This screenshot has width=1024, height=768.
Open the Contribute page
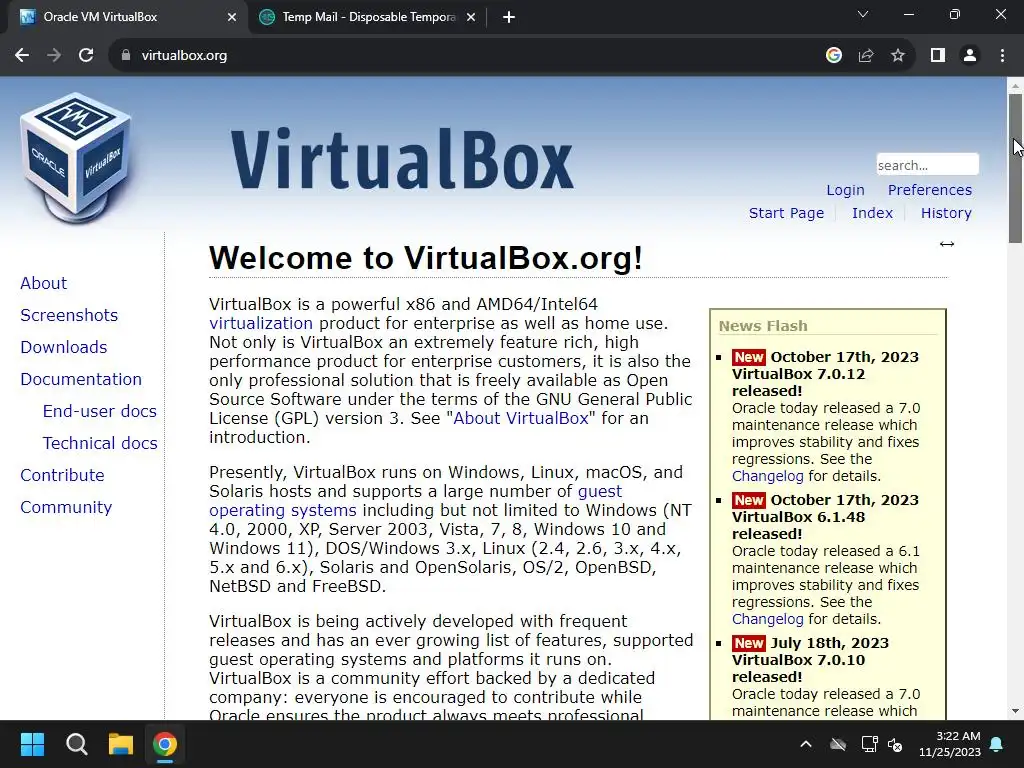[x=62, y=475]
